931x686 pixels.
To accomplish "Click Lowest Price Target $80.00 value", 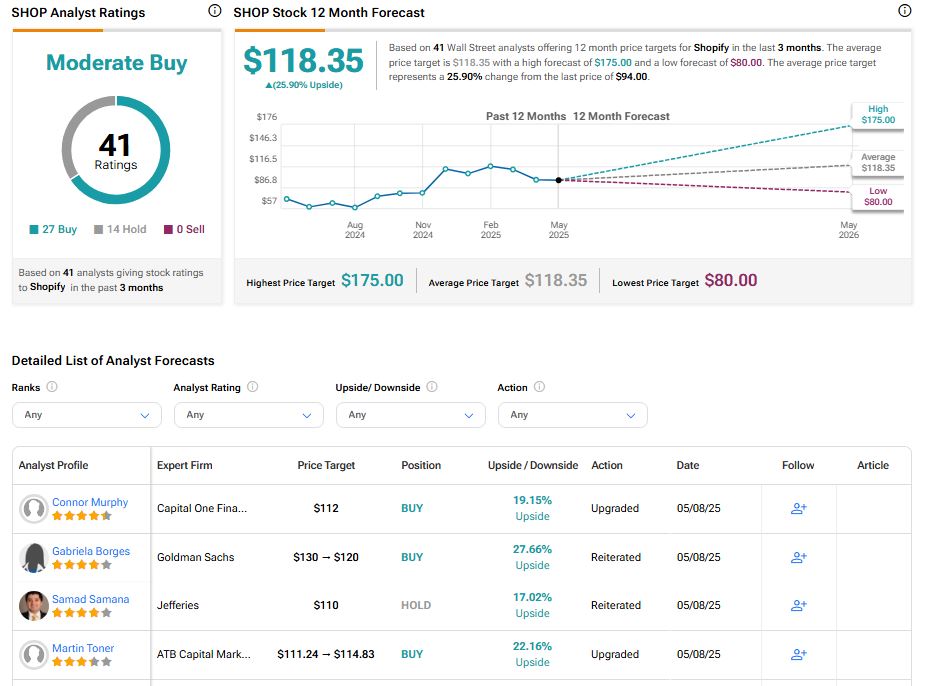I will click(x=731, y=280).
